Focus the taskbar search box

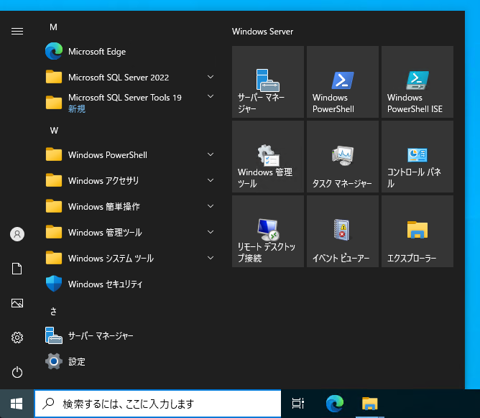tap(158, 404)
